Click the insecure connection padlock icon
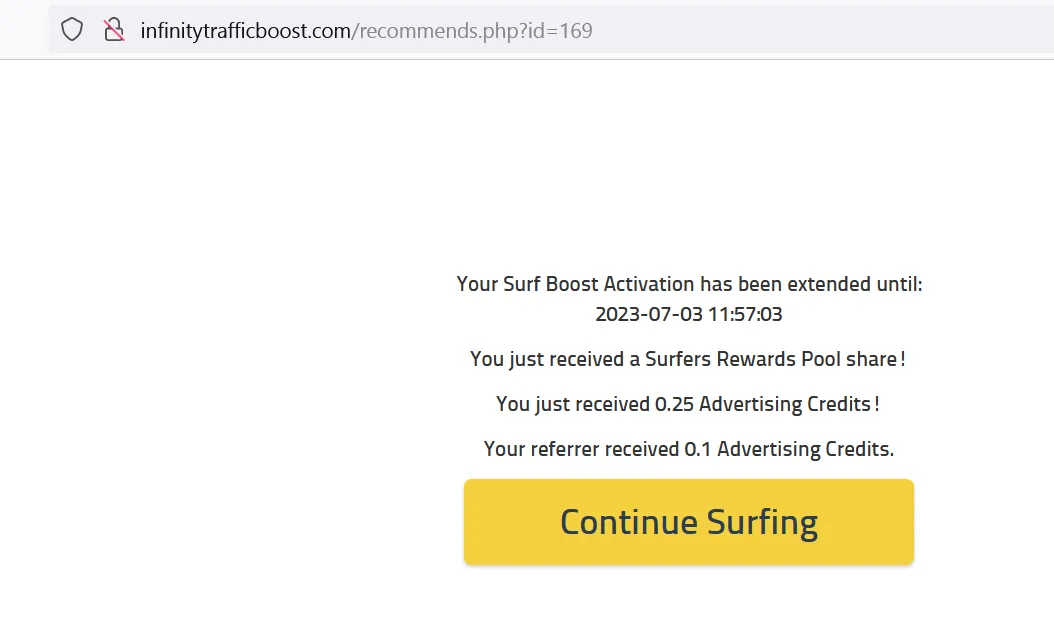 [x=114, y=30]
